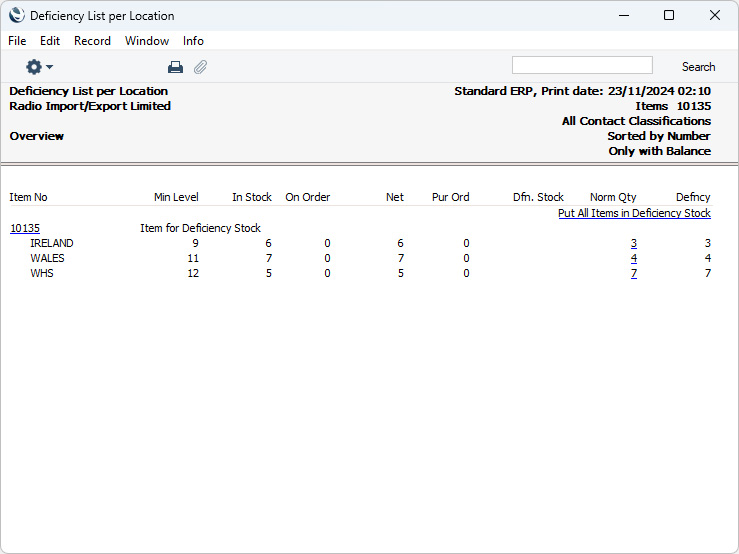Click the On Order column header
This screenshot has height=554, width=739.
pos(307,197)
